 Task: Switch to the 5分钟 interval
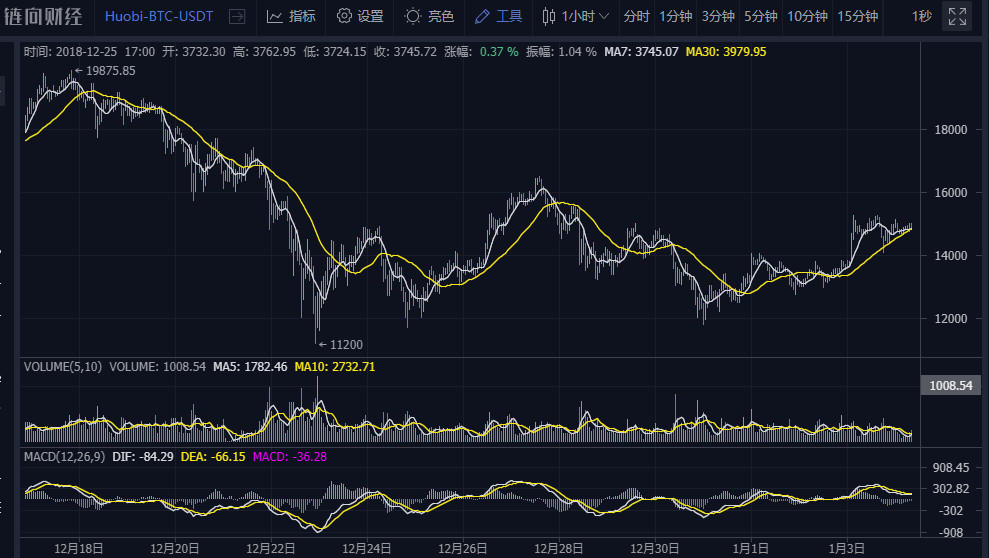760,16
